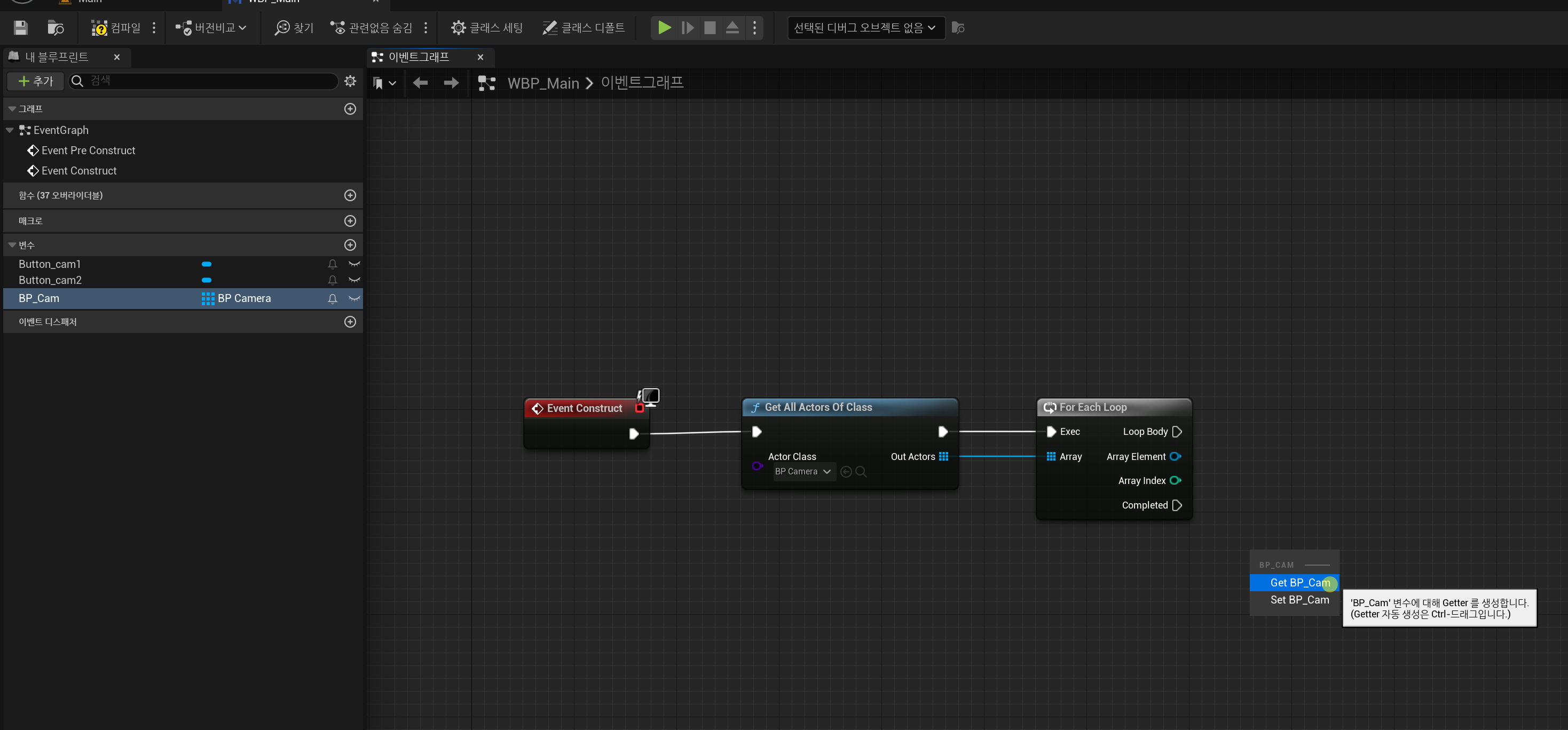Open the play options three-dot menu
Screen dimensions: 1568x730
754,27
